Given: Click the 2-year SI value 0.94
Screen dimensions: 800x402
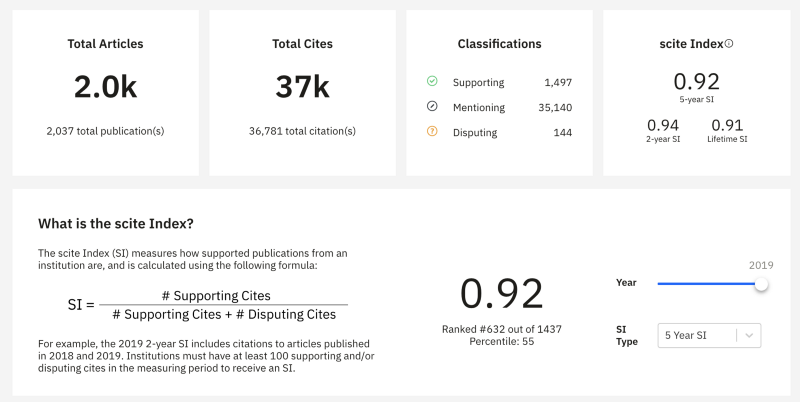Looking at the screenshot, I should click(x=663, y=125).
